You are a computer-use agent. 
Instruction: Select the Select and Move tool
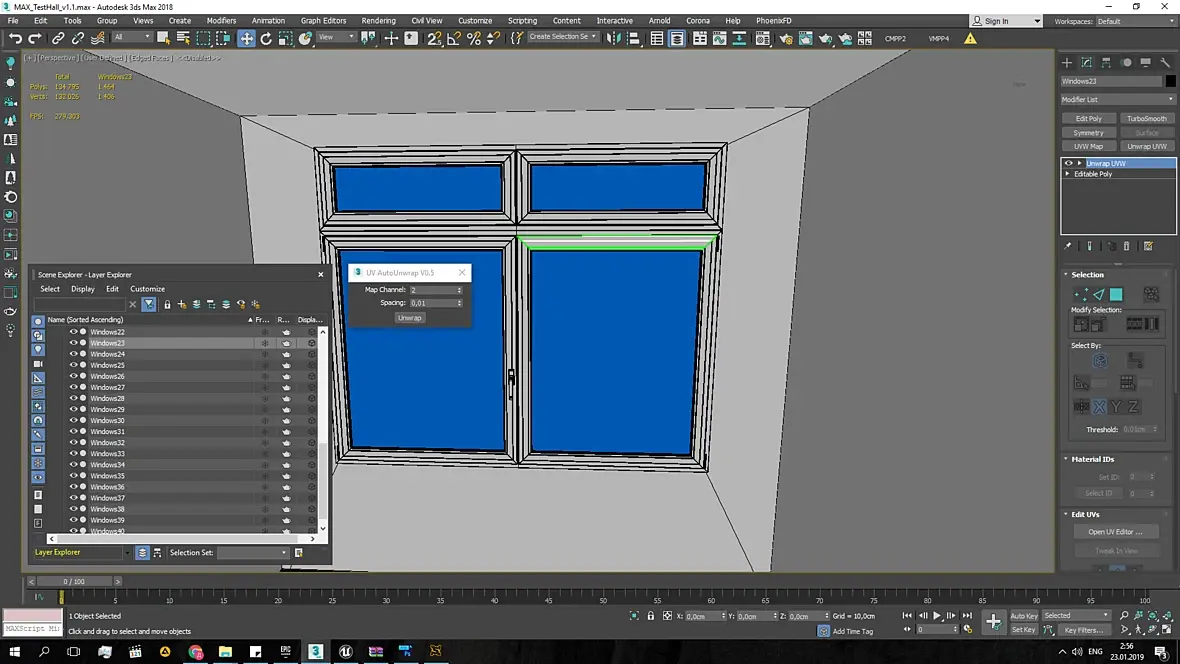point(246,38)
